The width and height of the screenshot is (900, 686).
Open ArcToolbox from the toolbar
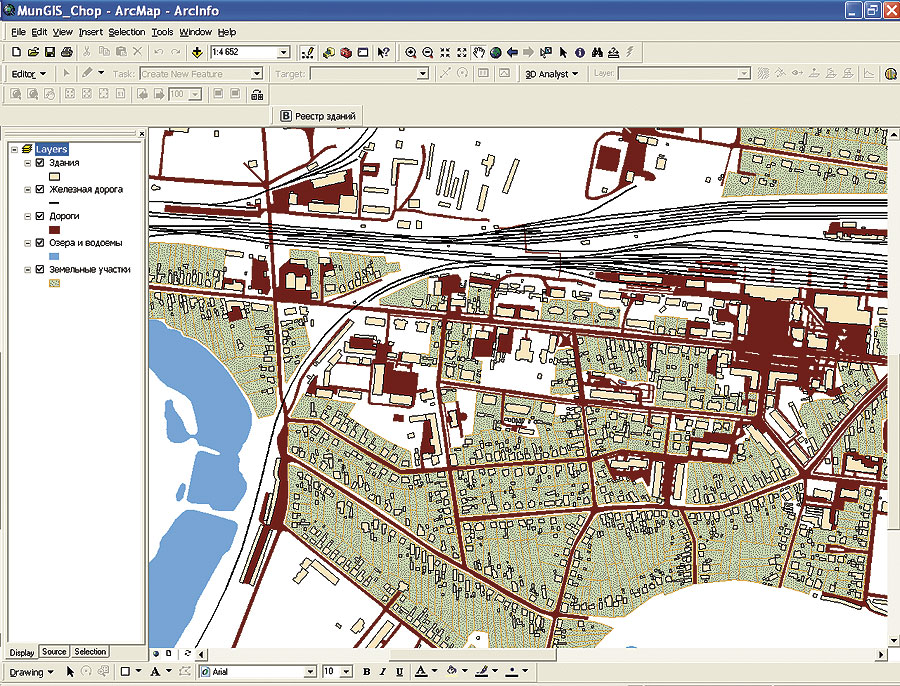[346, 52]
